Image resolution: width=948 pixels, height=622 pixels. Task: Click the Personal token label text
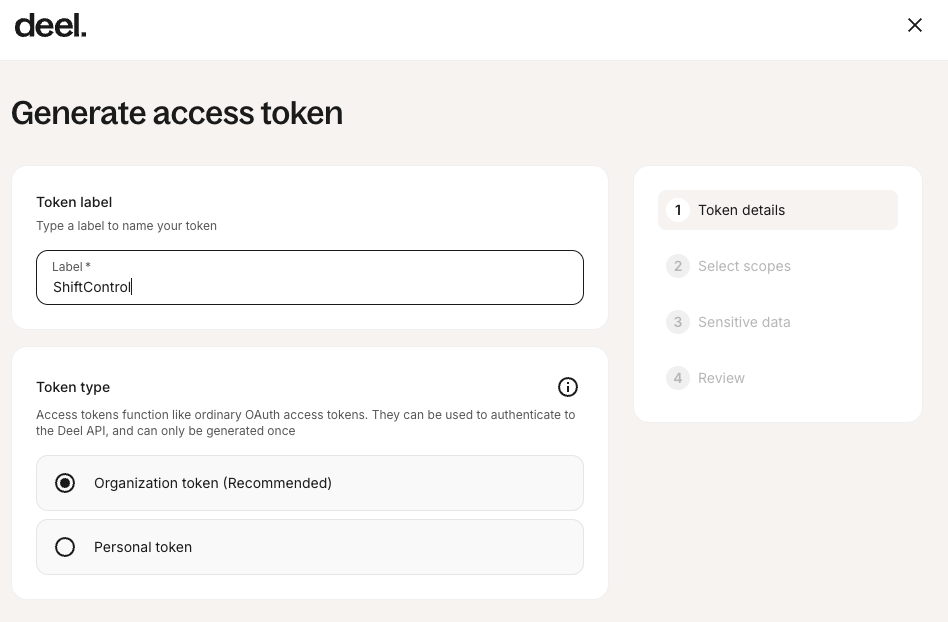tap(143, 547)
